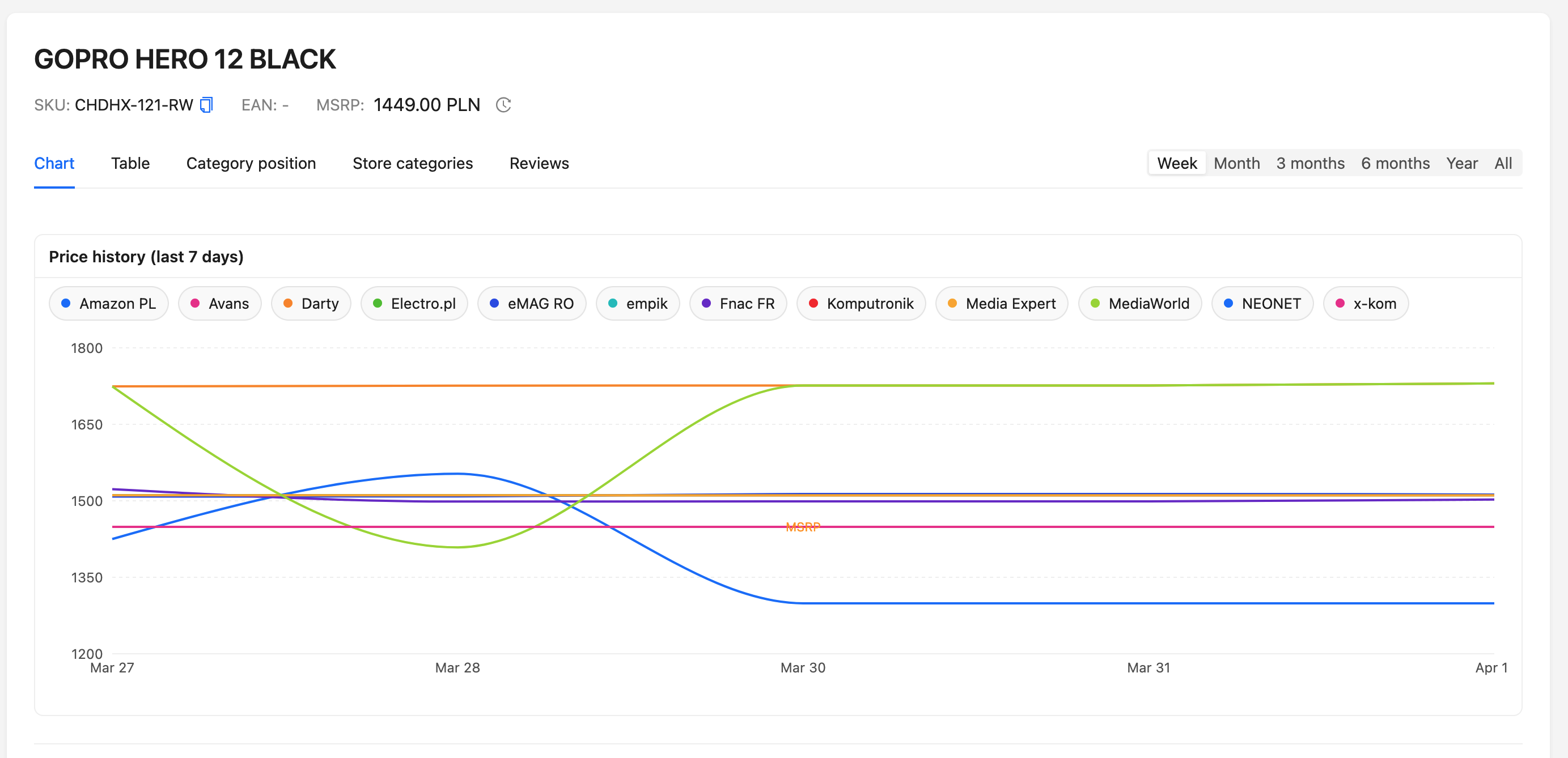
Task: Toggle Electro.pl legend chip
Action: tap(414, 304)
